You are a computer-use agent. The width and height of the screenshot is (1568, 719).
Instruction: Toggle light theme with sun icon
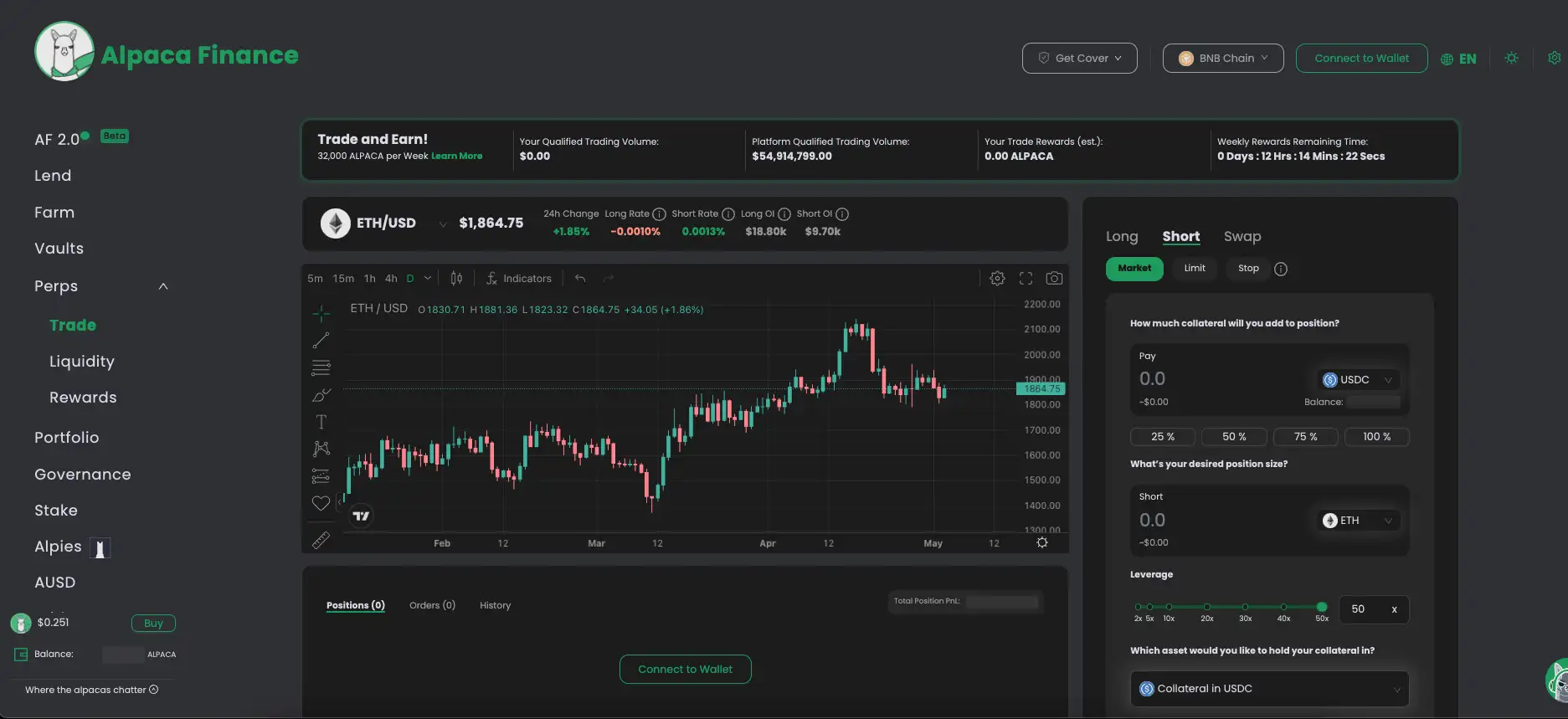click(x=1511, y=59)
